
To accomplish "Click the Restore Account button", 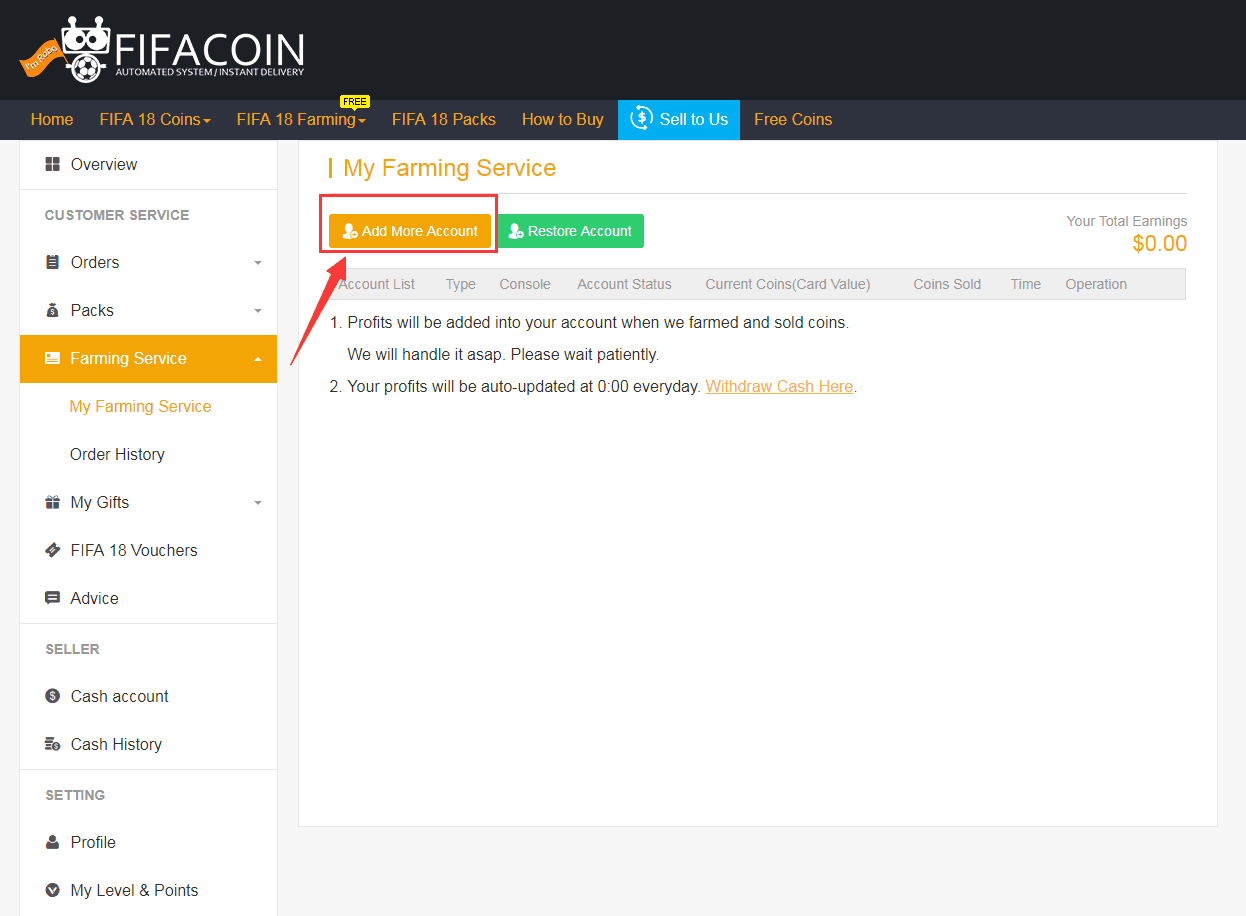I will click(570, 231).
